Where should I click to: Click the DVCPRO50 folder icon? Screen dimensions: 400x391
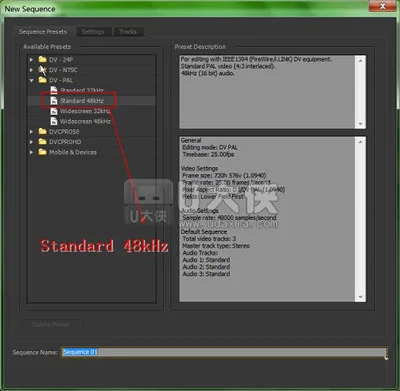tap(42, 131)
